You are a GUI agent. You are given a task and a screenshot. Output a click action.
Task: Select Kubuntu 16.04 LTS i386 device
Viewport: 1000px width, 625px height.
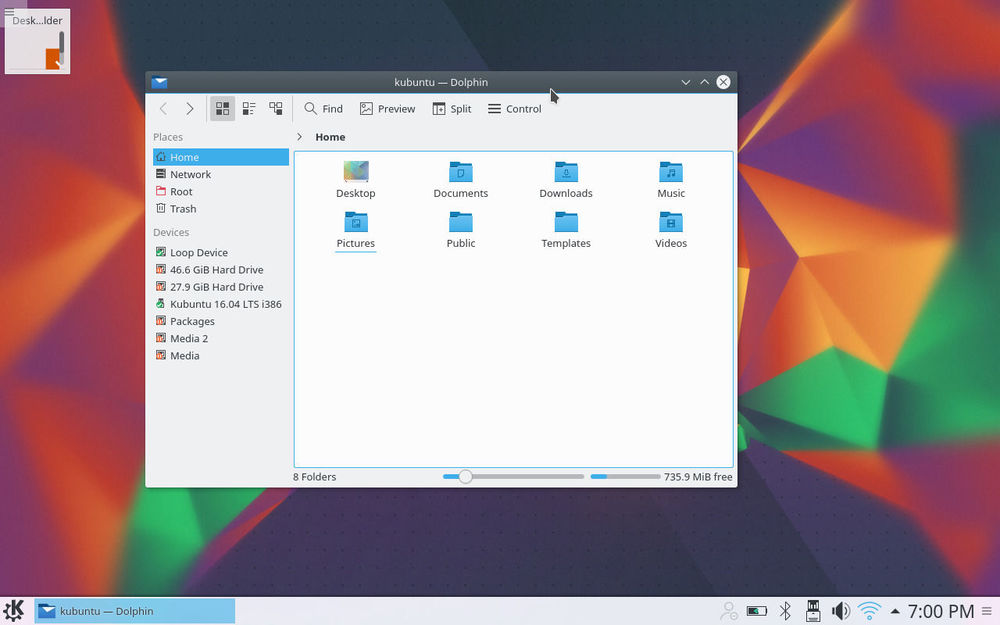pyautogui.click(x=225, y=304)
